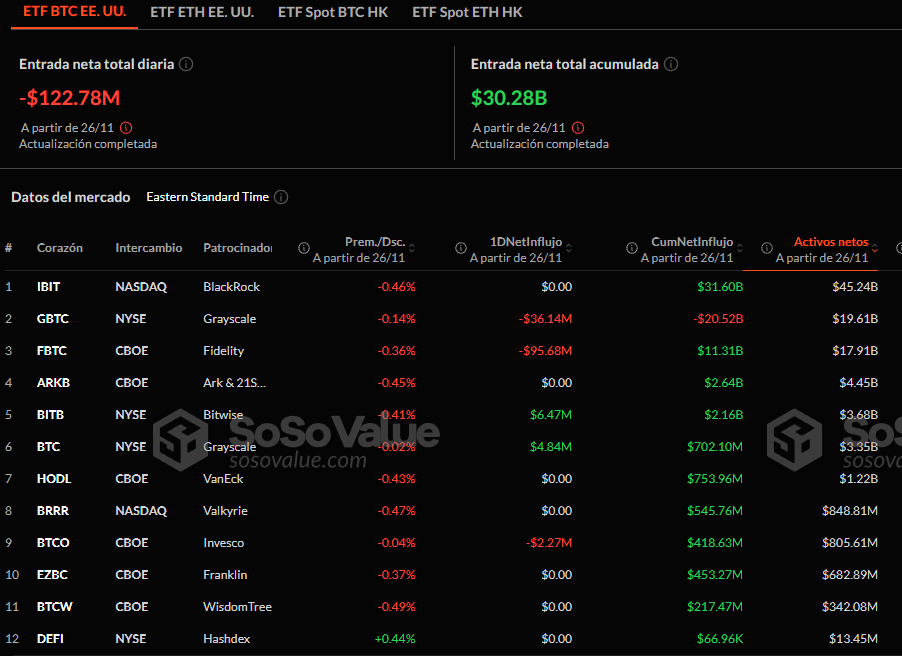Click the Patrocinador column header

pos(238,248)
